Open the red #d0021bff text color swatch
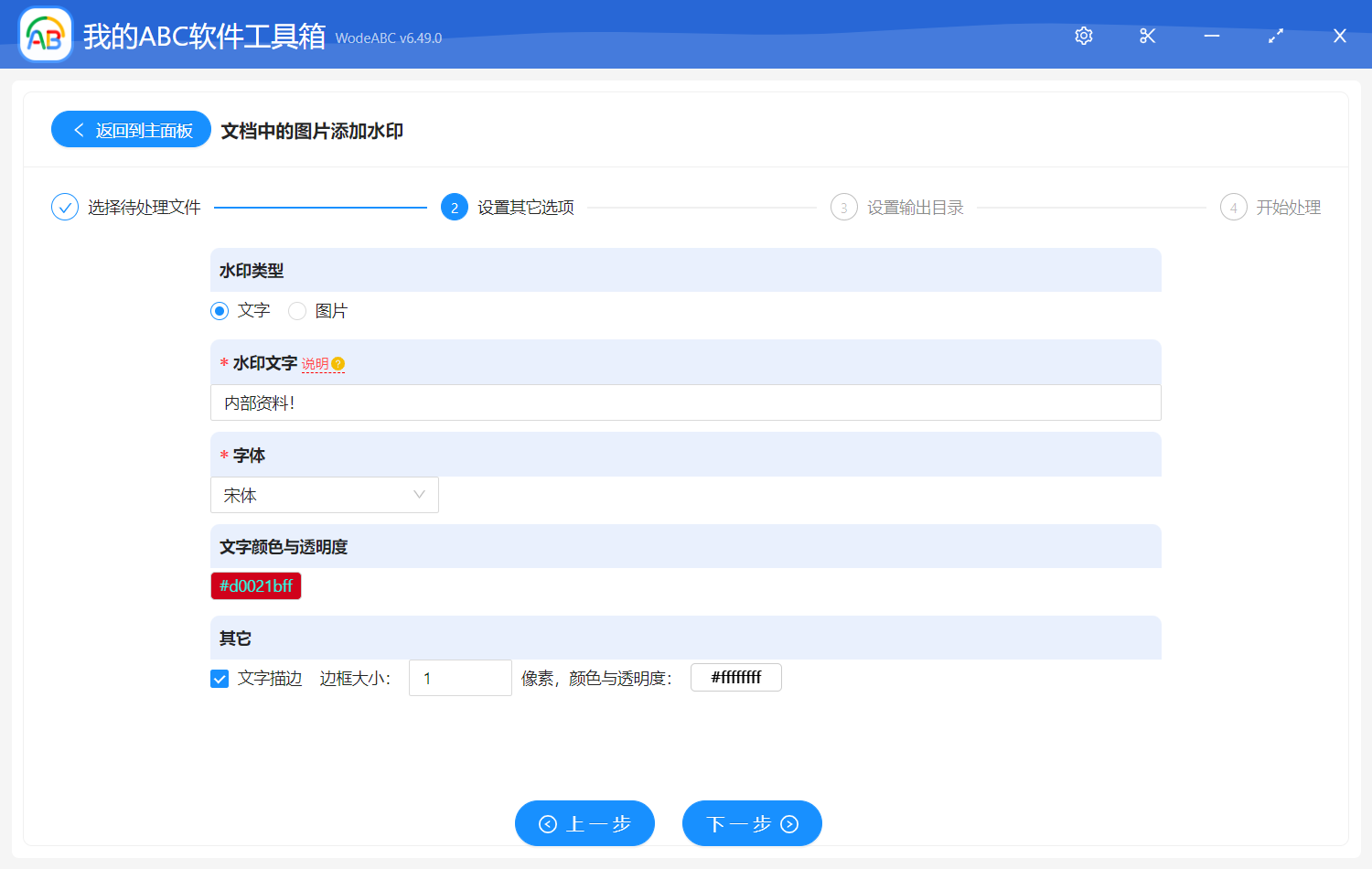 click(256, 586)
